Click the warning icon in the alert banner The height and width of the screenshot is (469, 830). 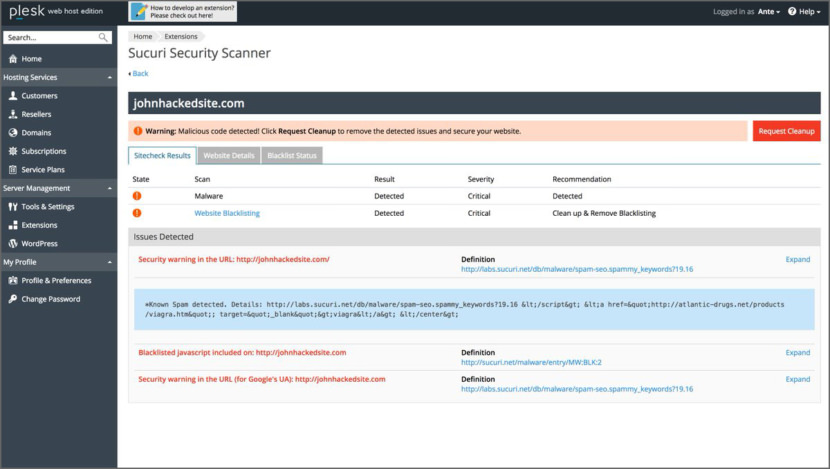pyautogui.click(x=138, y=131)
